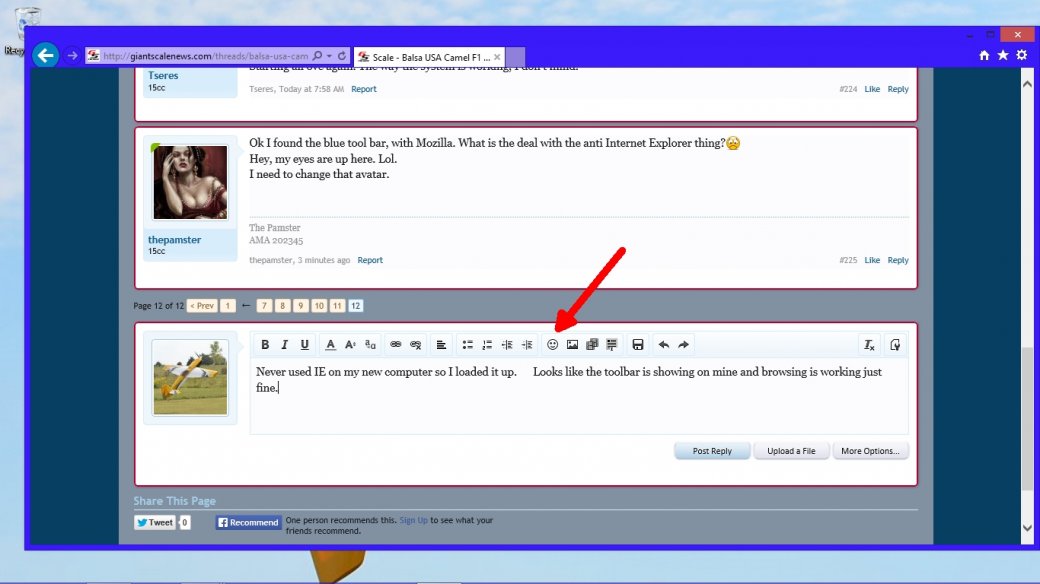Open the browser tools gear
This screenshot has width=1040, height=584.
point(1021,55)
